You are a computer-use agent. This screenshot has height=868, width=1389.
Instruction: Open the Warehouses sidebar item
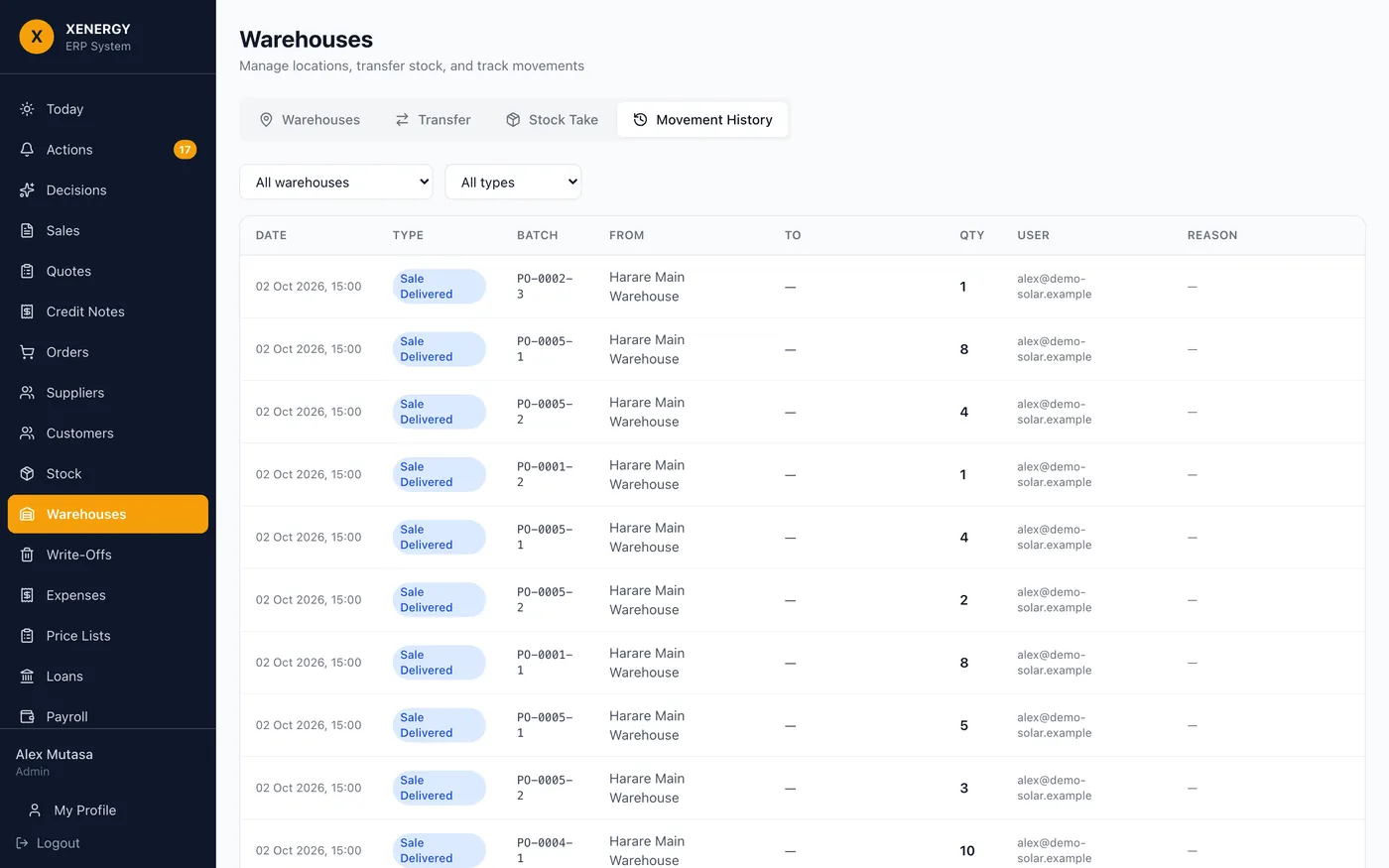[x=108, y=514]
